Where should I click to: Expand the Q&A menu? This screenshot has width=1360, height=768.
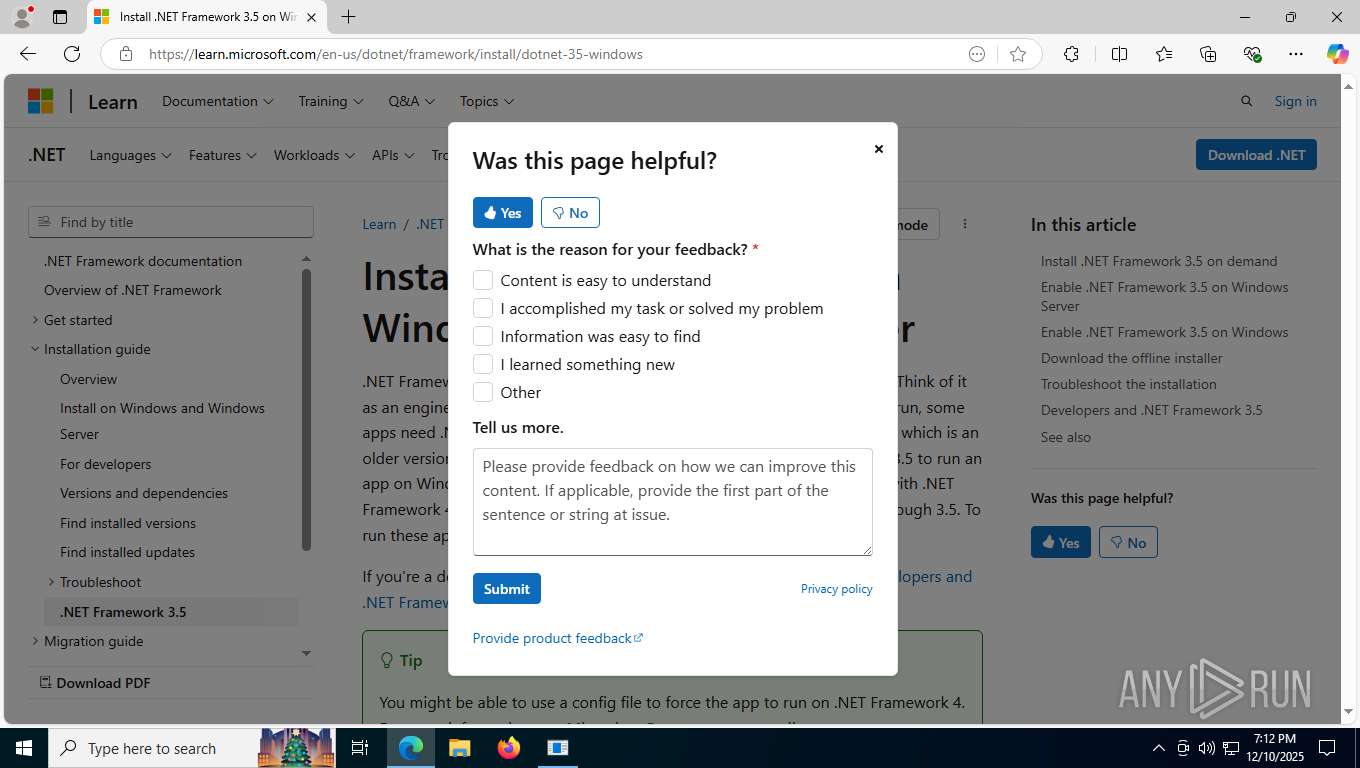tap(412, 101)
